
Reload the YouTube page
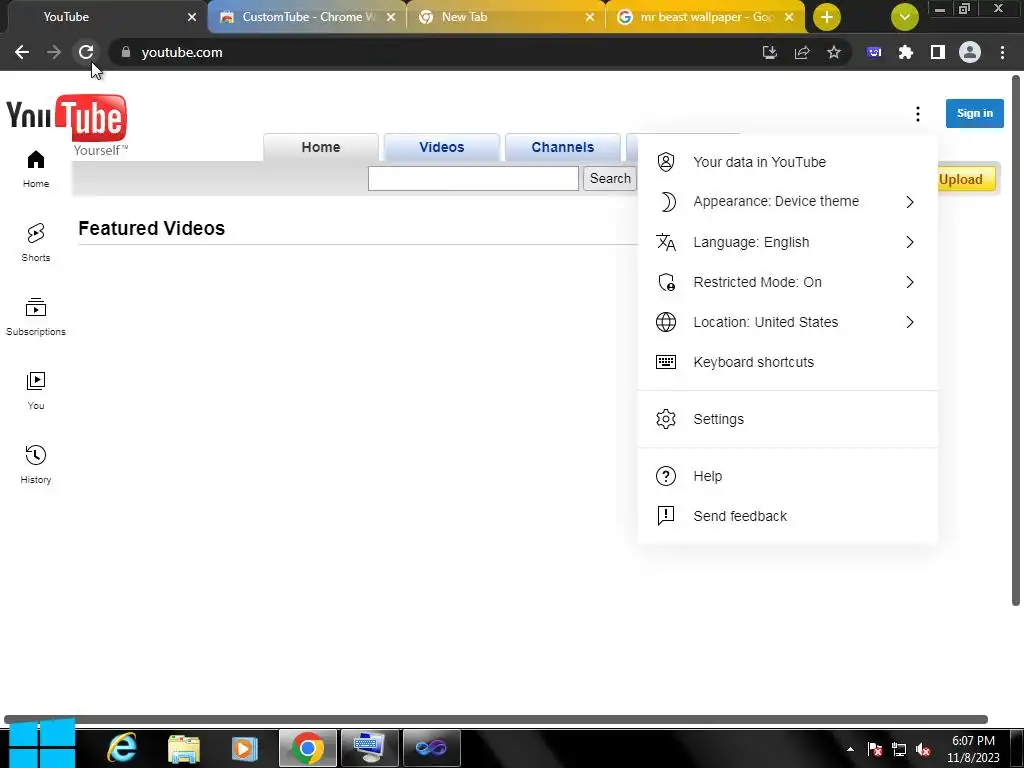coord(86,52)
